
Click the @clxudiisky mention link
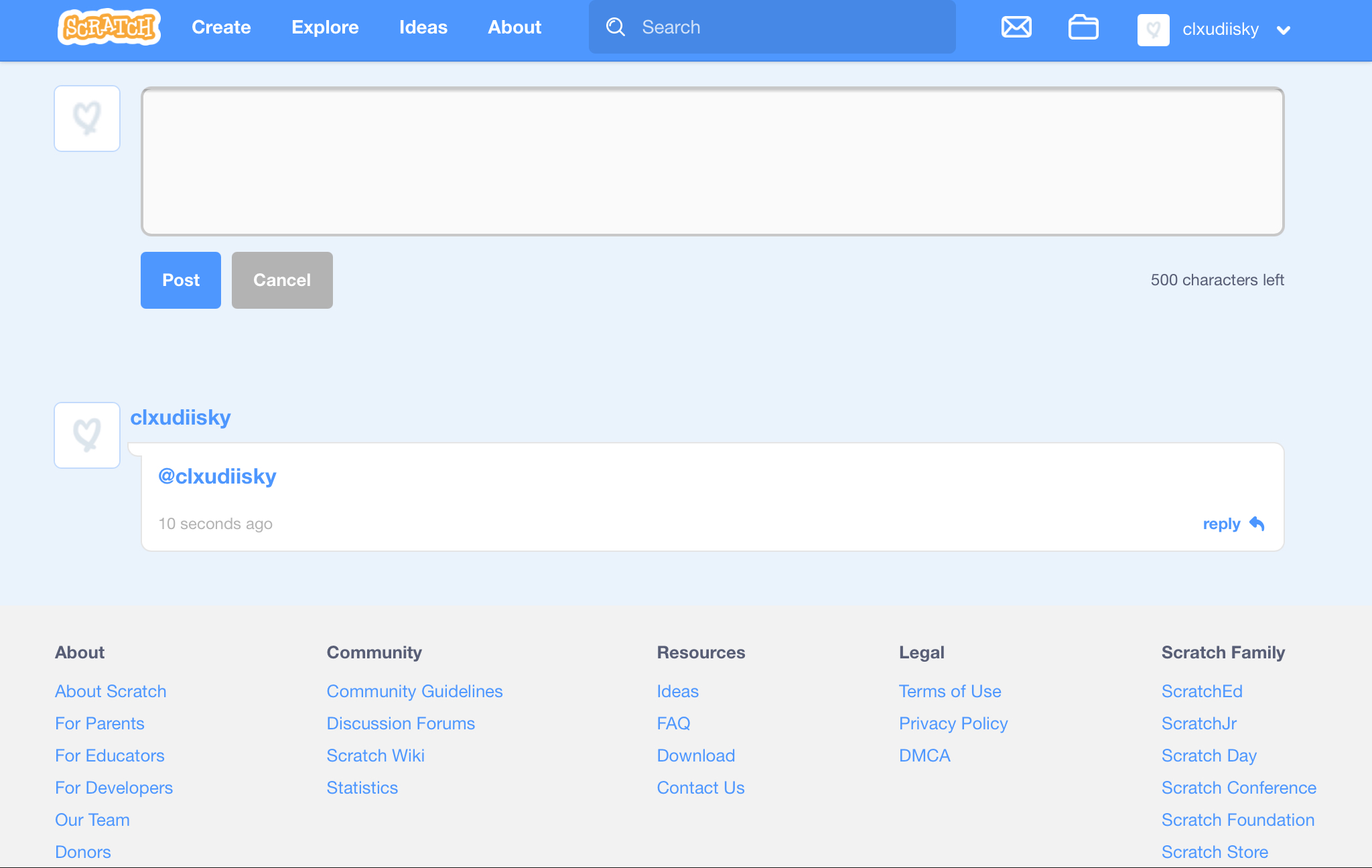coord(217,476)
